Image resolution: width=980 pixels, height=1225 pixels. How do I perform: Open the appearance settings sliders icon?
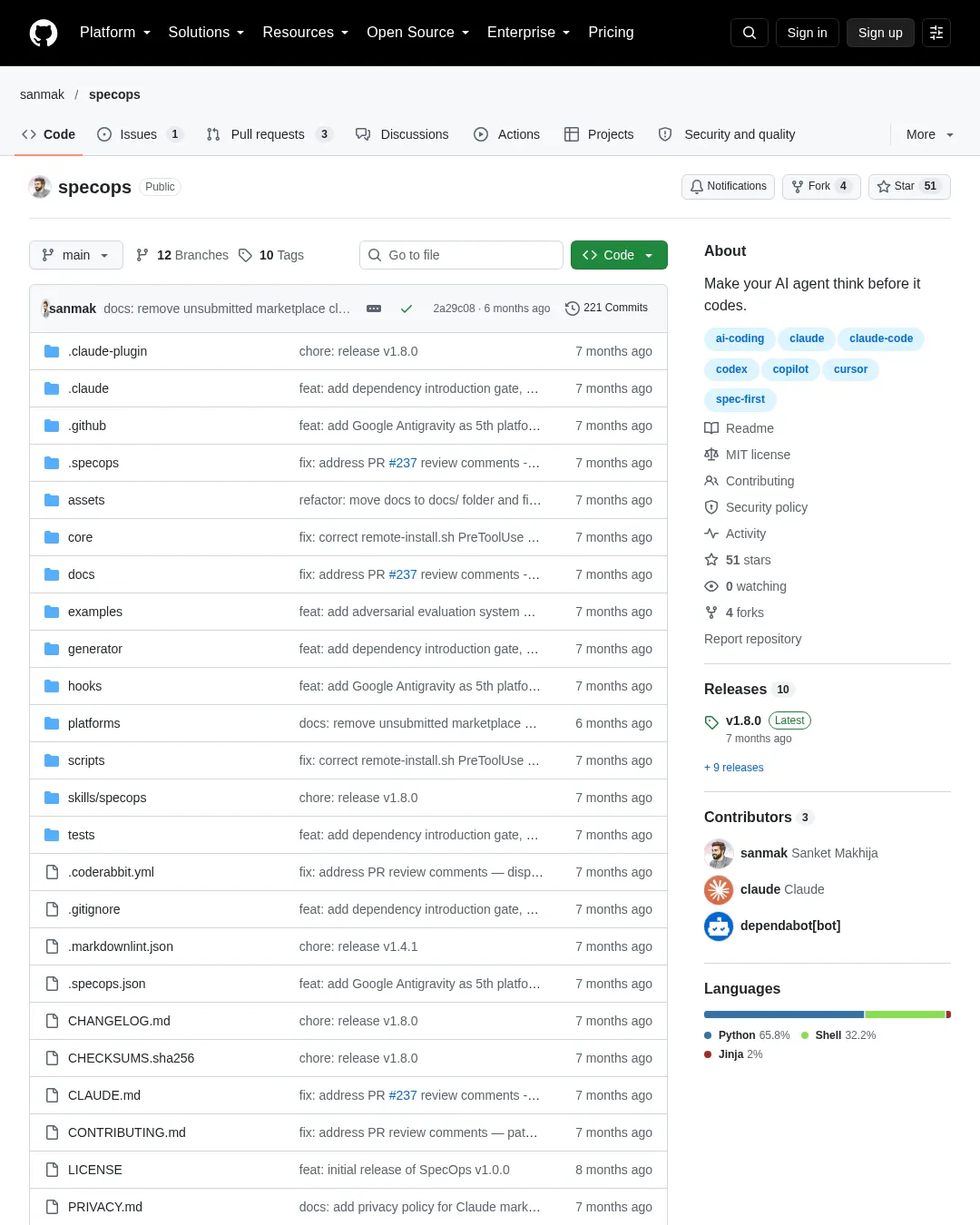(936, 33)
